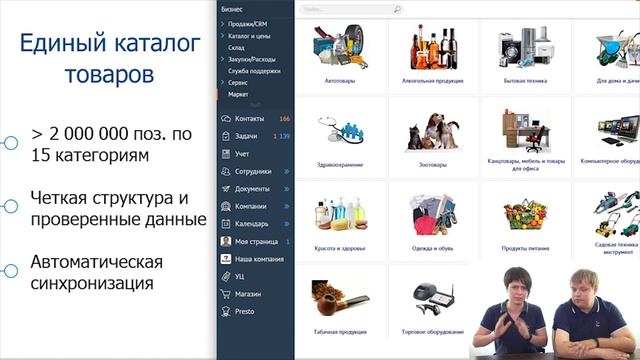The width and height of the screenshot is (640, 360).
Task: Open the Служба поддержки menu item
Action: [x=254, y=71]
